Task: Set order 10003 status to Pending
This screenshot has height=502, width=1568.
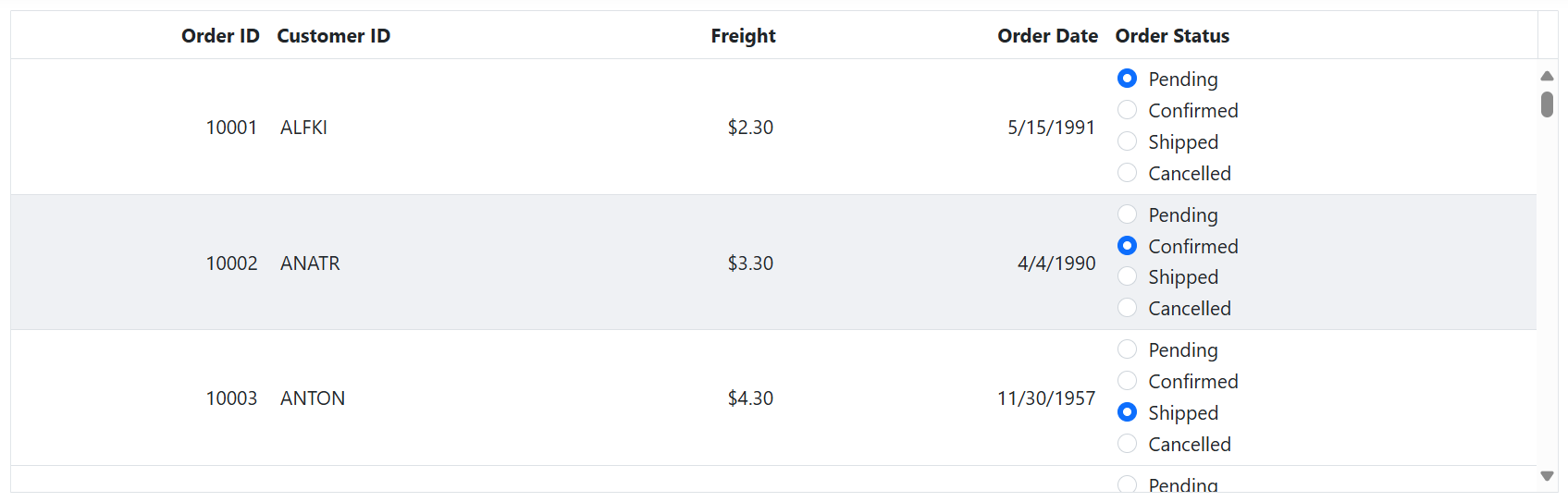Action: (x=1127, y=349)
